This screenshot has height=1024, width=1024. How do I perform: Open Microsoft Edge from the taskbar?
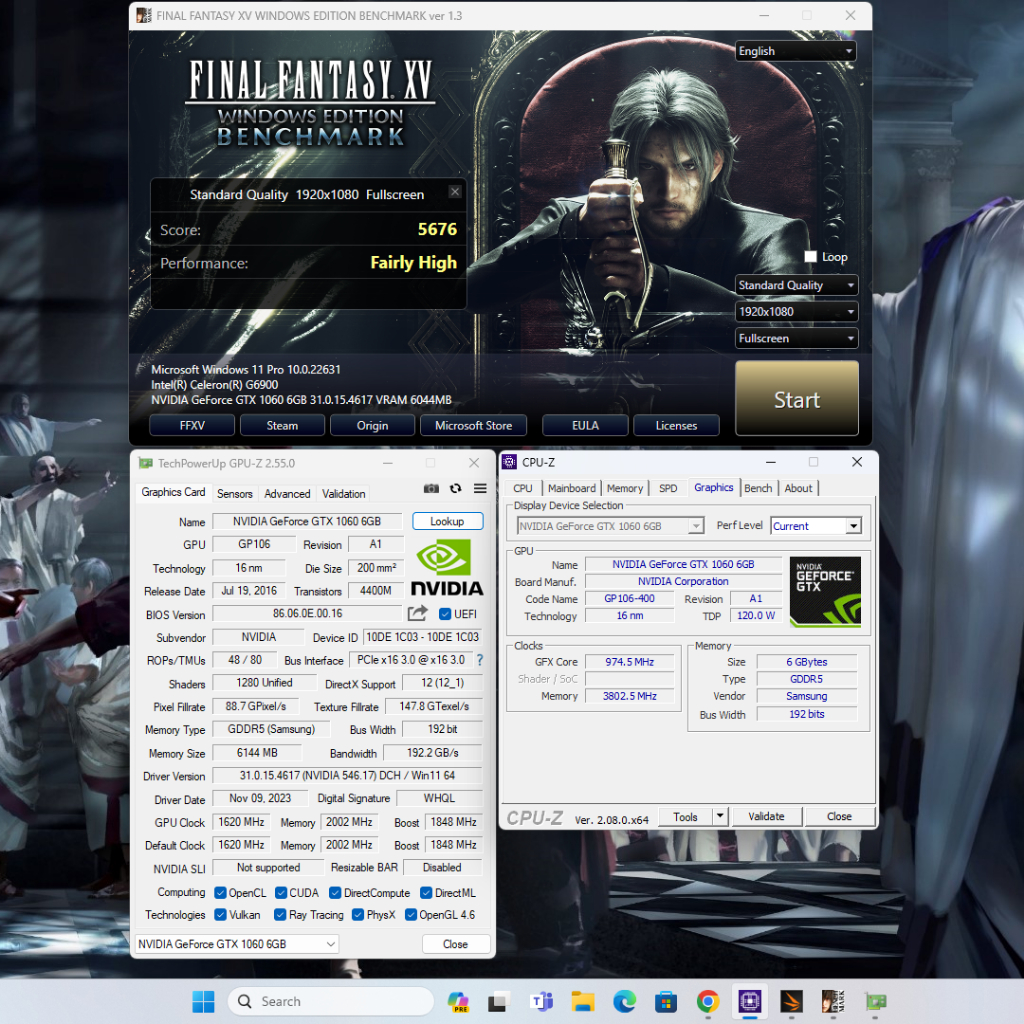624,1001
